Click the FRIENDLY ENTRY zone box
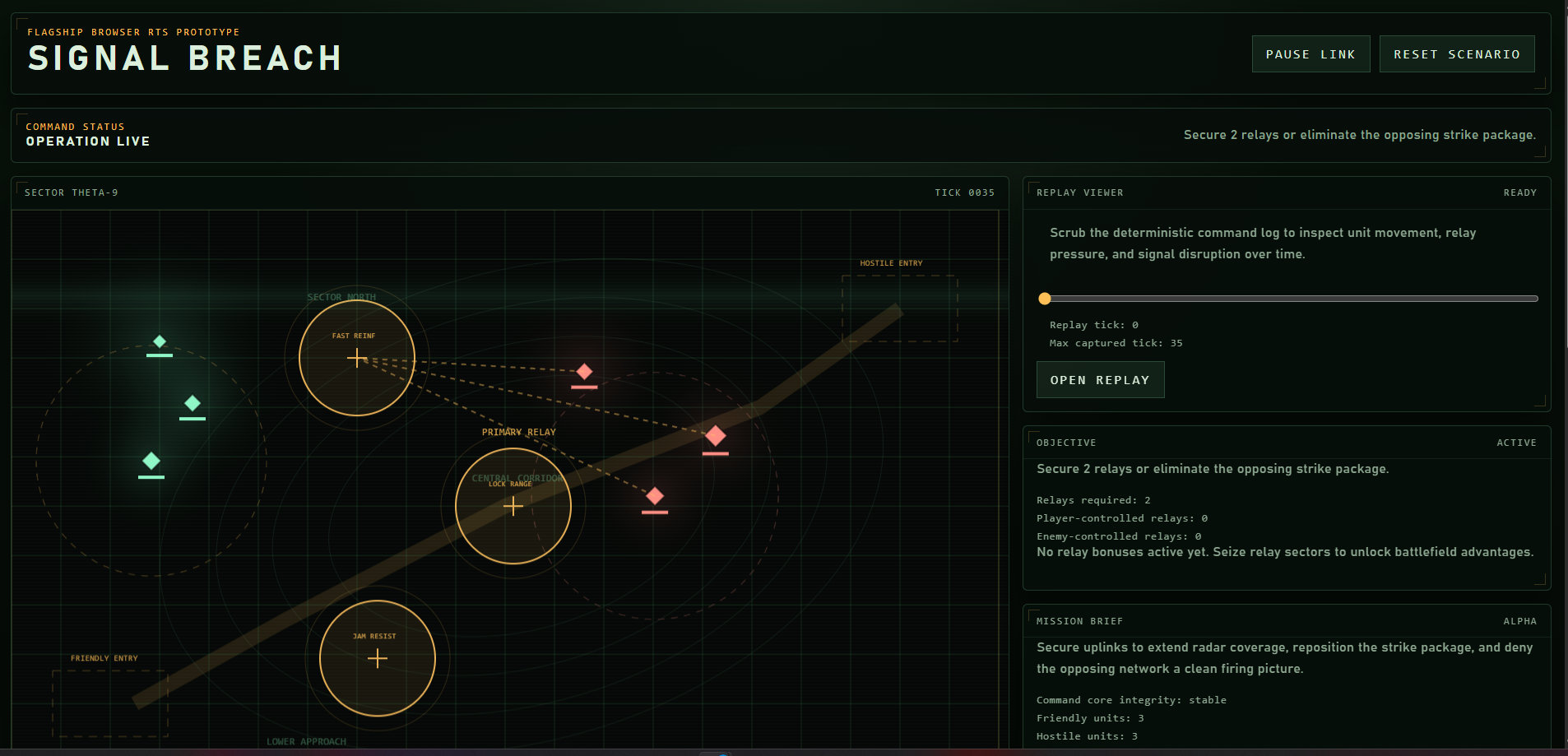The width and height of the screenshot is (1568, 756). [110, 703]
